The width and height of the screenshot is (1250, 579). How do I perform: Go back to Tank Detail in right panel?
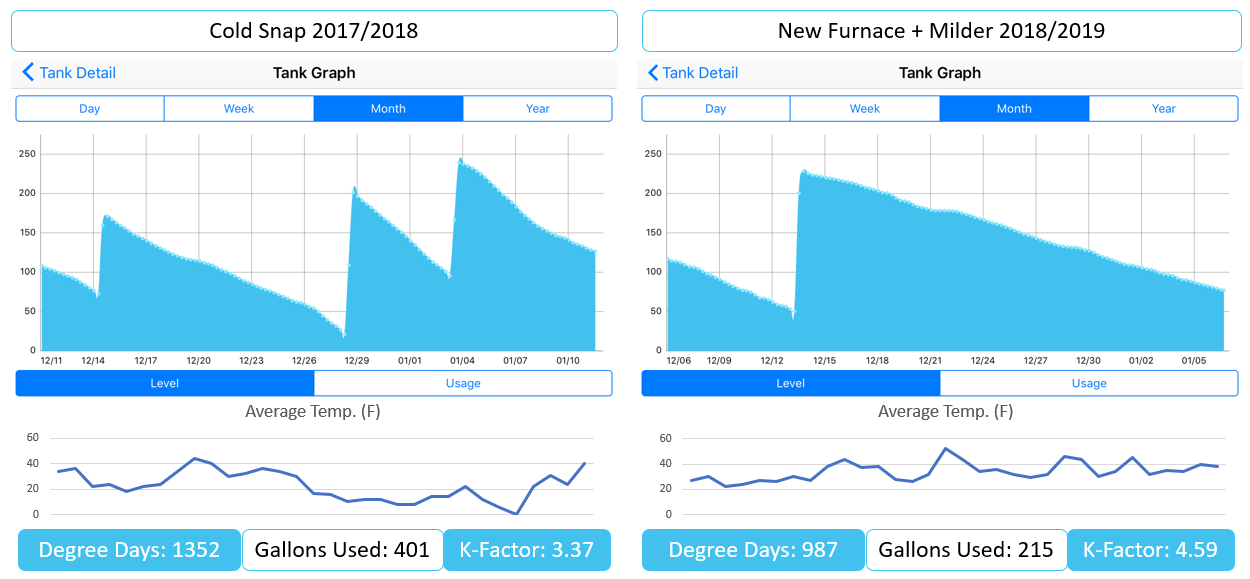(694, 73)
